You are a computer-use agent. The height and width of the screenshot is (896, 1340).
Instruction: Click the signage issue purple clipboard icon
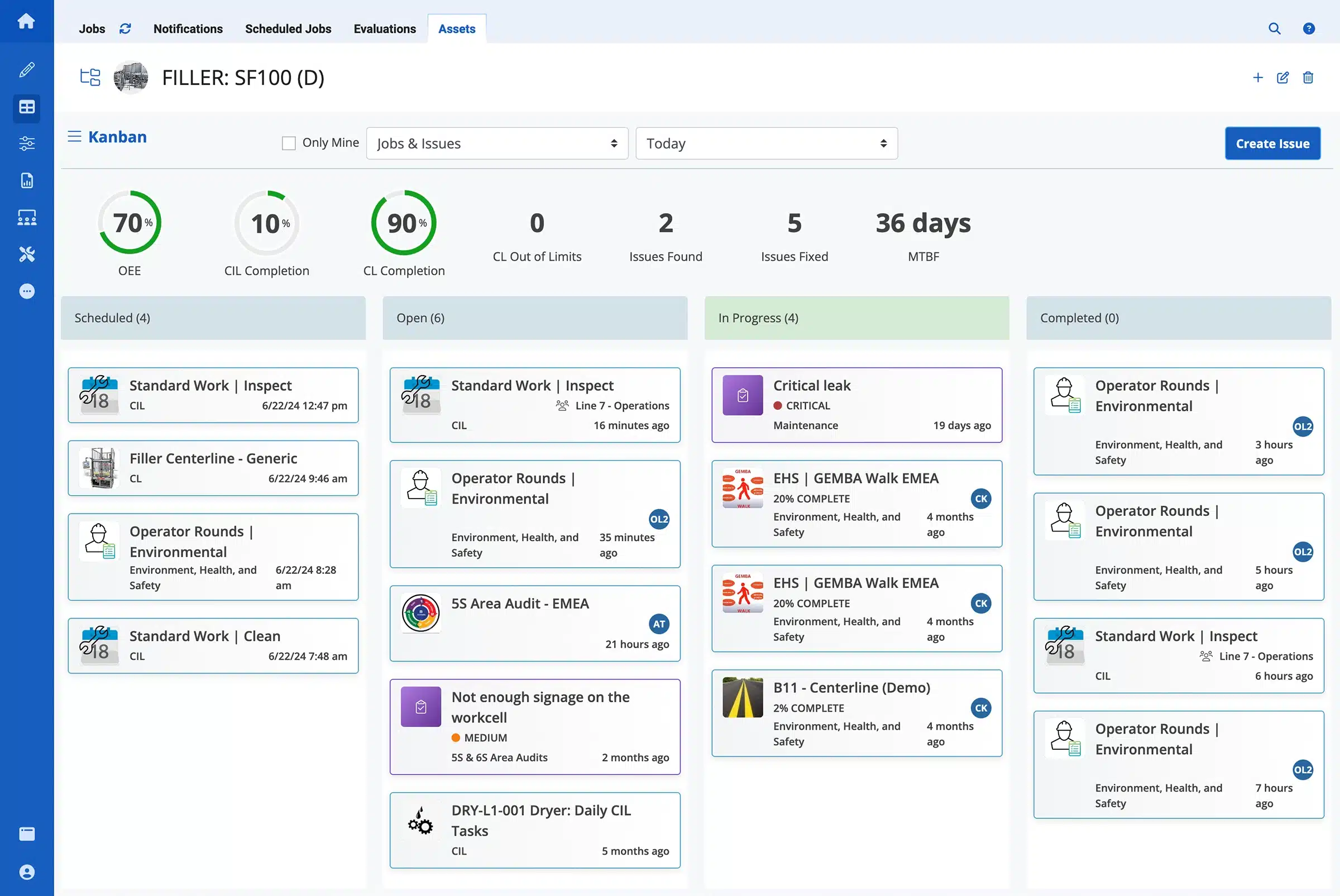click(x=420, y=706)
